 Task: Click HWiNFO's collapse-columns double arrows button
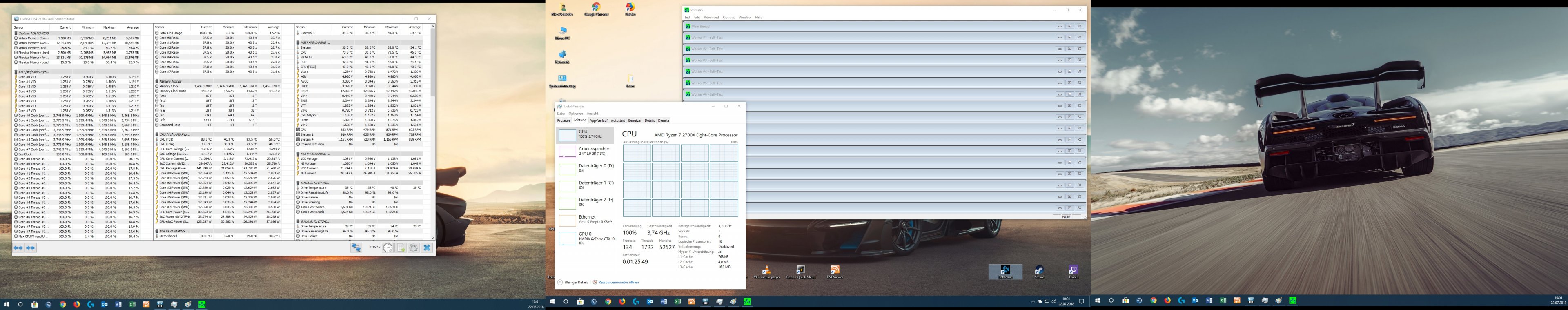(31, 248)
